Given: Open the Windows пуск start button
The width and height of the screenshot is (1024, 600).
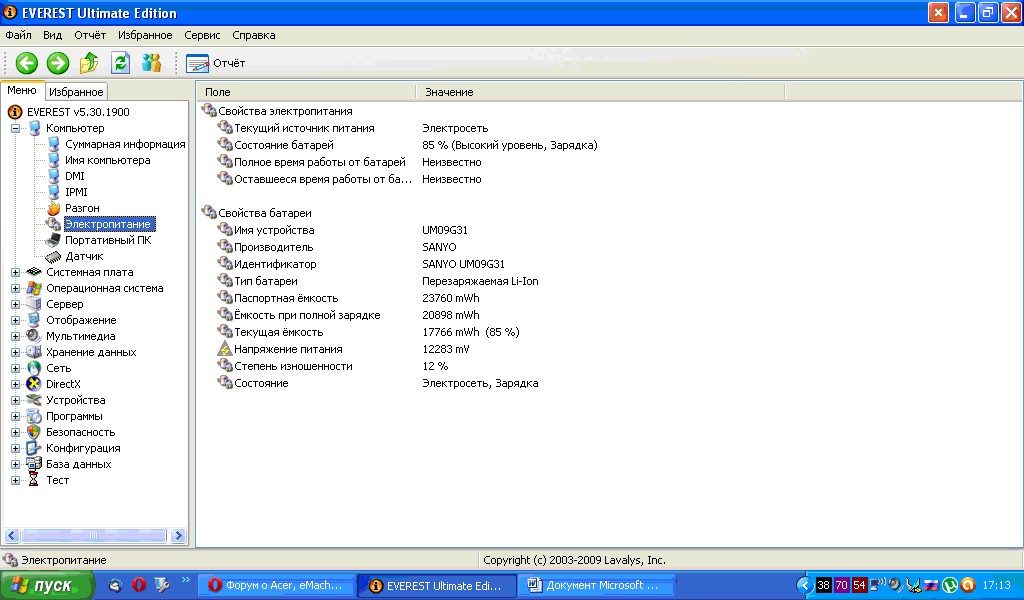Looking at the screenshot, I should point(47,585).
